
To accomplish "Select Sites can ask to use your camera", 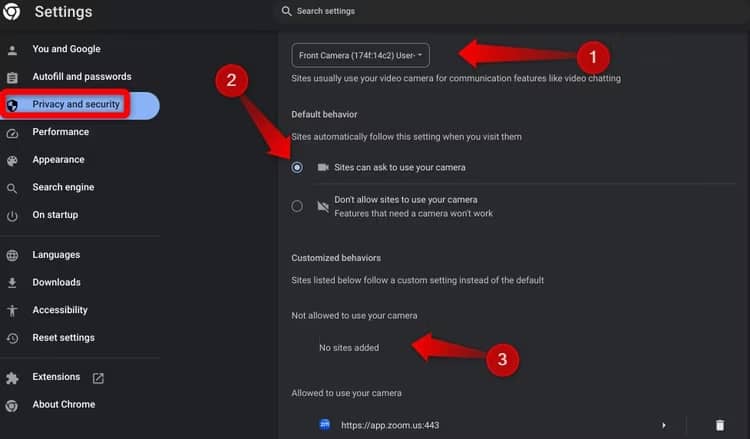I will tap(297, 167).
